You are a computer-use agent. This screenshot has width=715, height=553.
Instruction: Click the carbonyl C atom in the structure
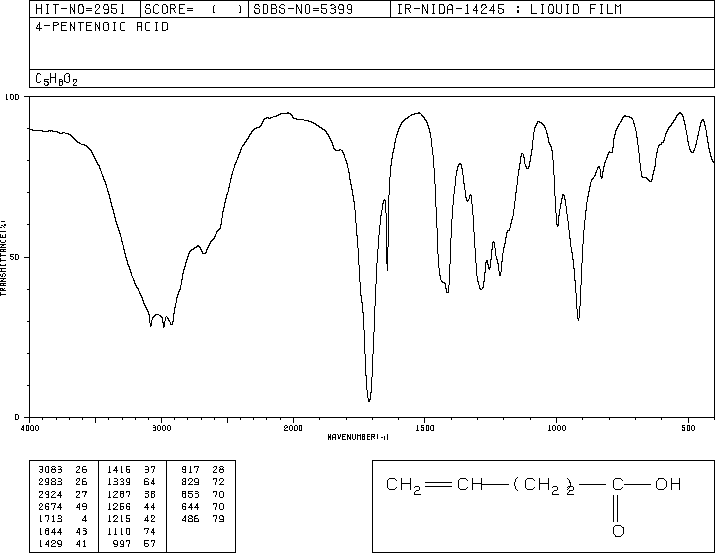coord(617,484)
